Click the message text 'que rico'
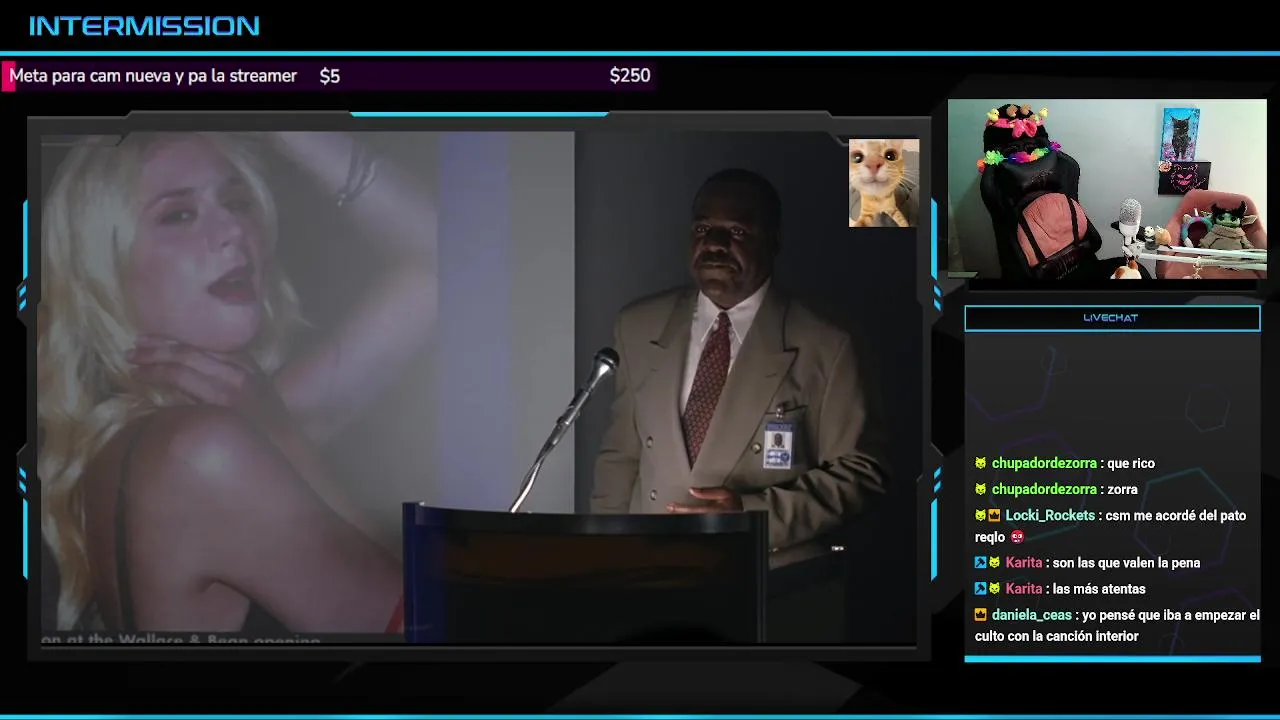1280x720 pixels. (x=1131, y=464)
